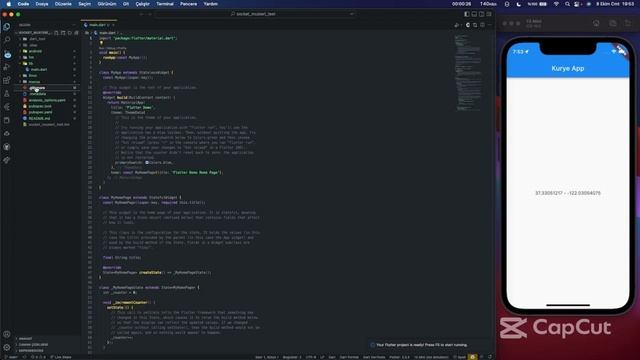Open the Manage gear in activity bar

point(7,347)
